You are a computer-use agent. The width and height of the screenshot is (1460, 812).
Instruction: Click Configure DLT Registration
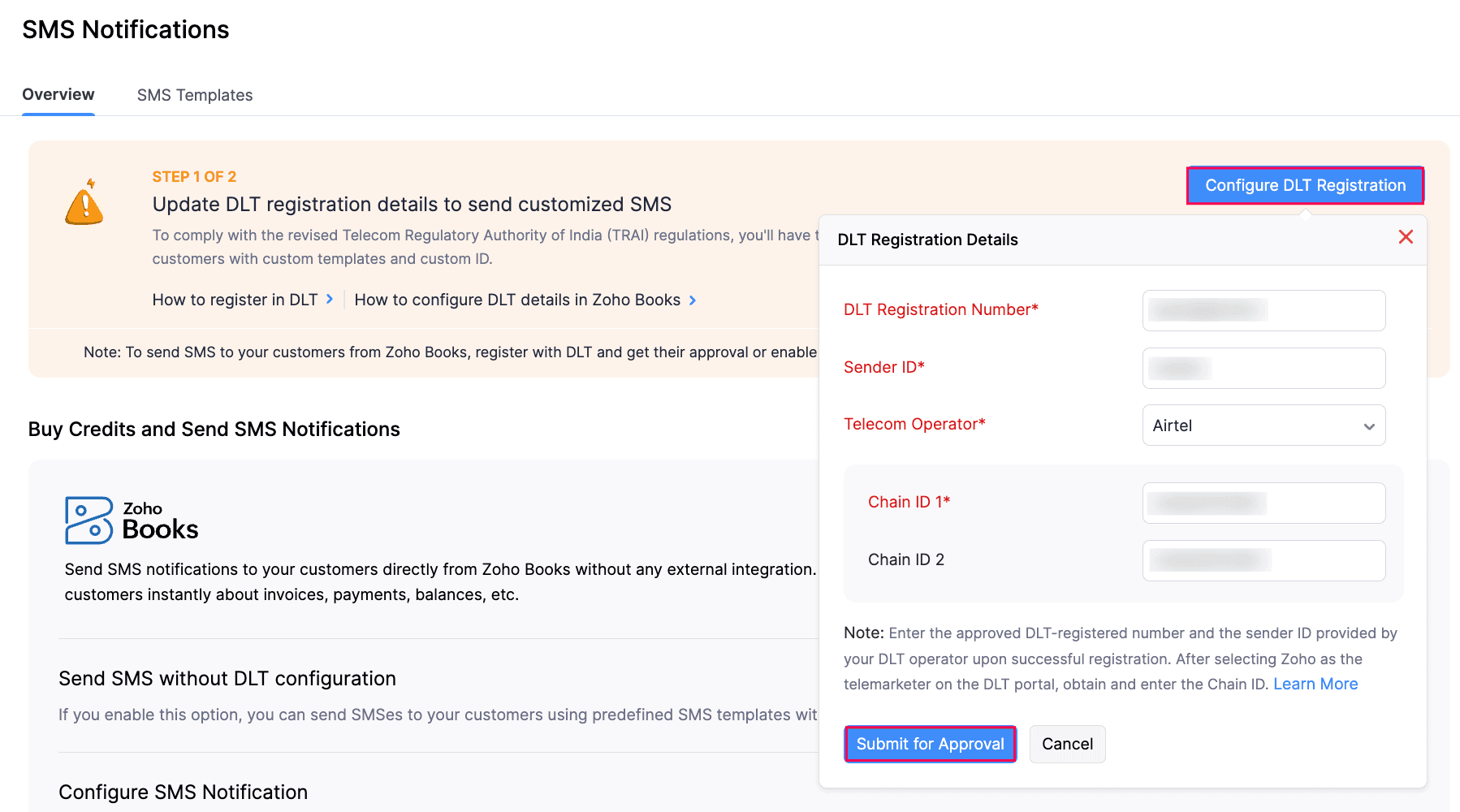(1304, 185)
